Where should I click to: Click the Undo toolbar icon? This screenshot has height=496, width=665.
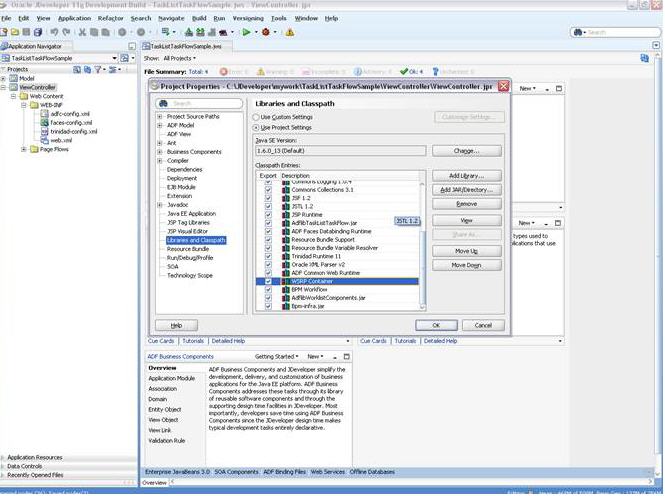[54, 32]
